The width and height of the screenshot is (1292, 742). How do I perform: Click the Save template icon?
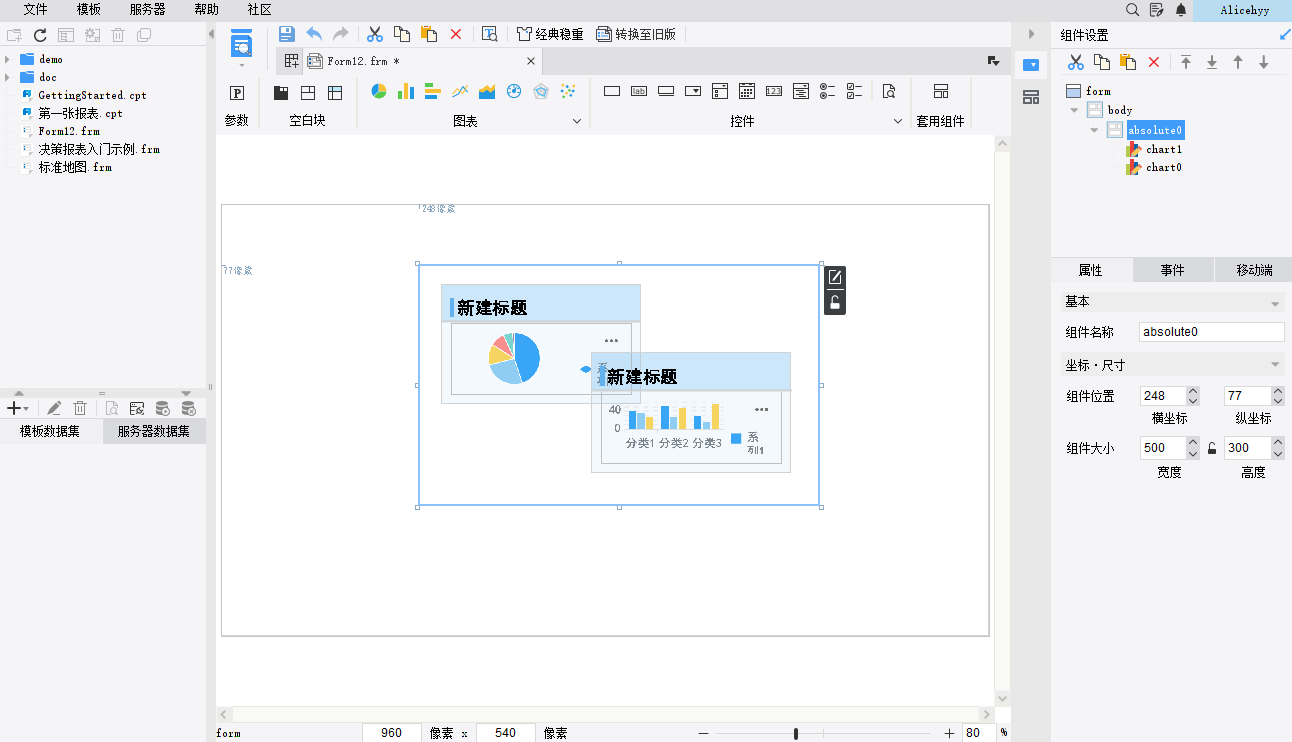(x=286, y=34)
